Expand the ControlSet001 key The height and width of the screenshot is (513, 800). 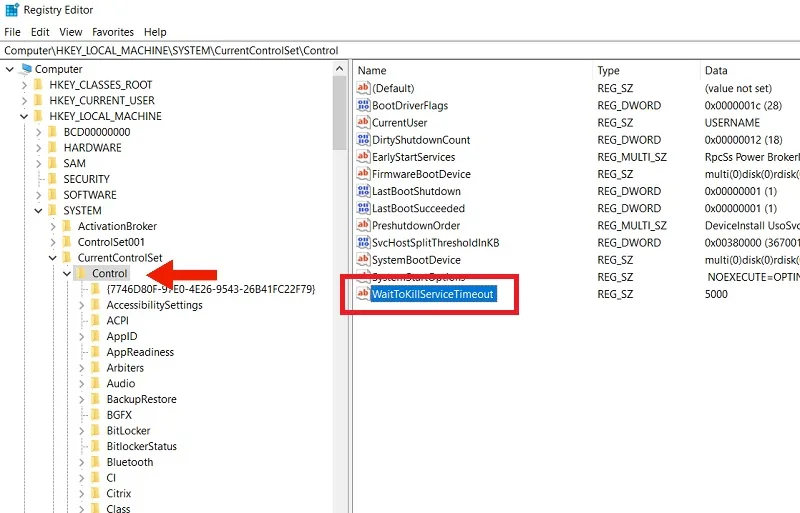[x=53, y=242]
